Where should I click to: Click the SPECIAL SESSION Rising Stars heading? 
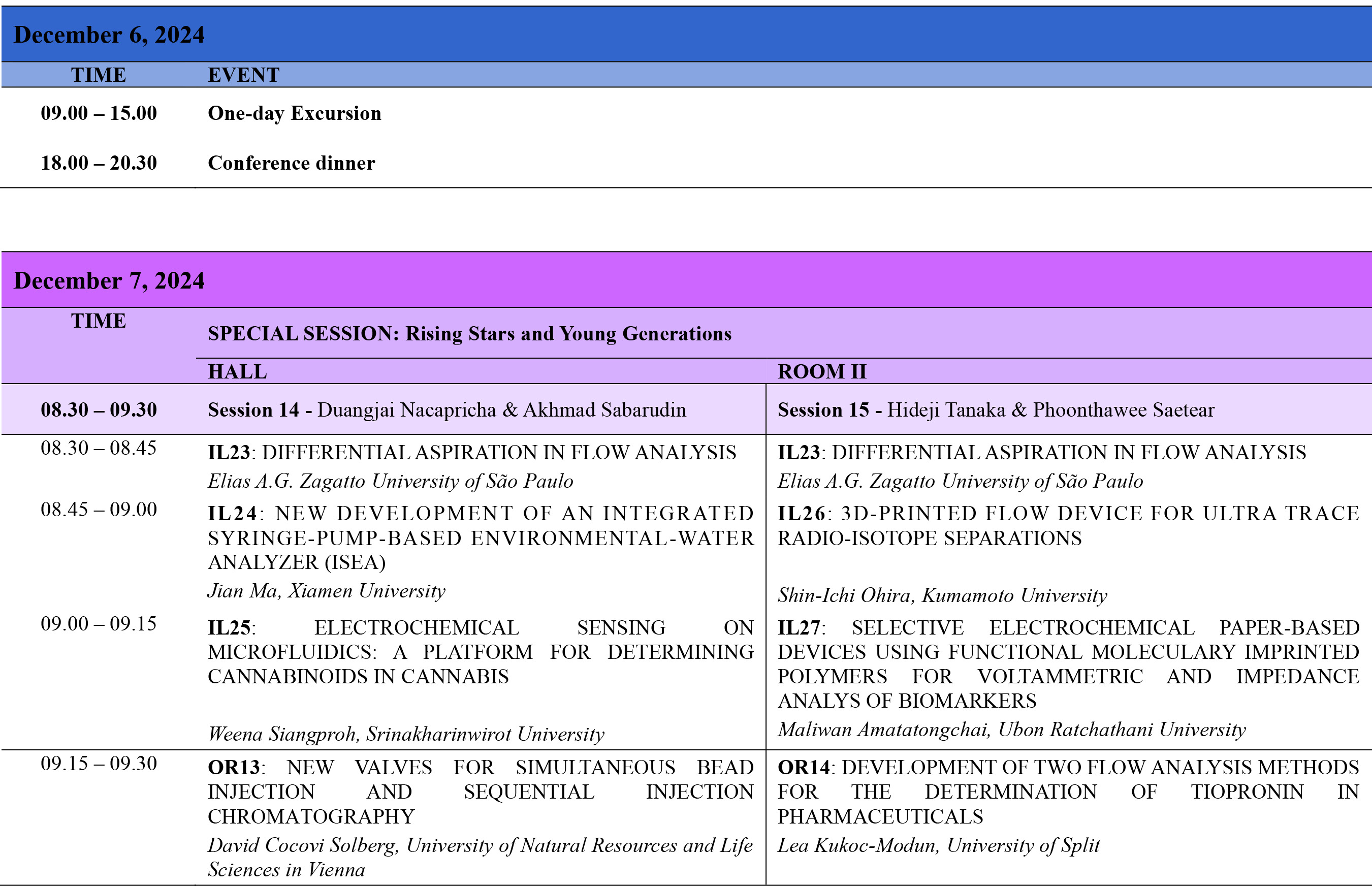(x=469, y=334)
